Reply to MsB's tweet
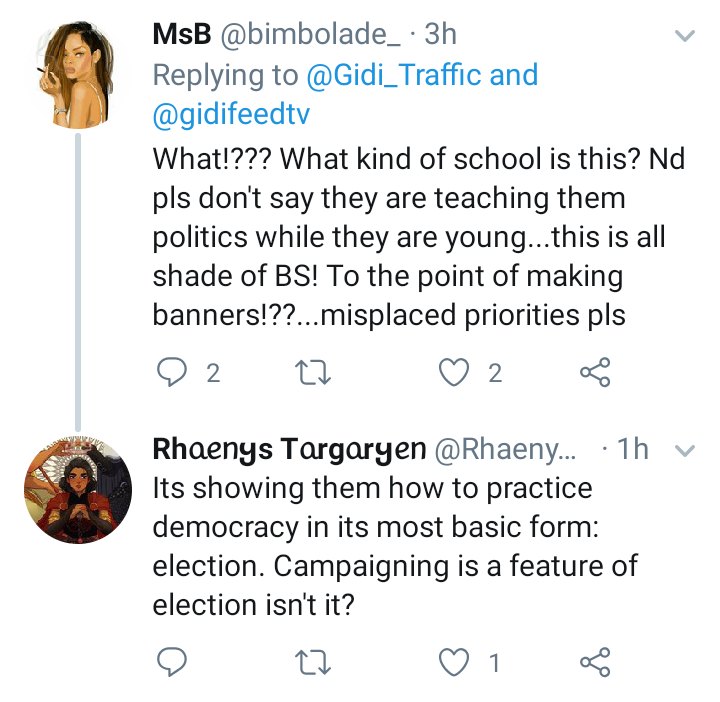 pyautogui.click(x=174, y=374)
